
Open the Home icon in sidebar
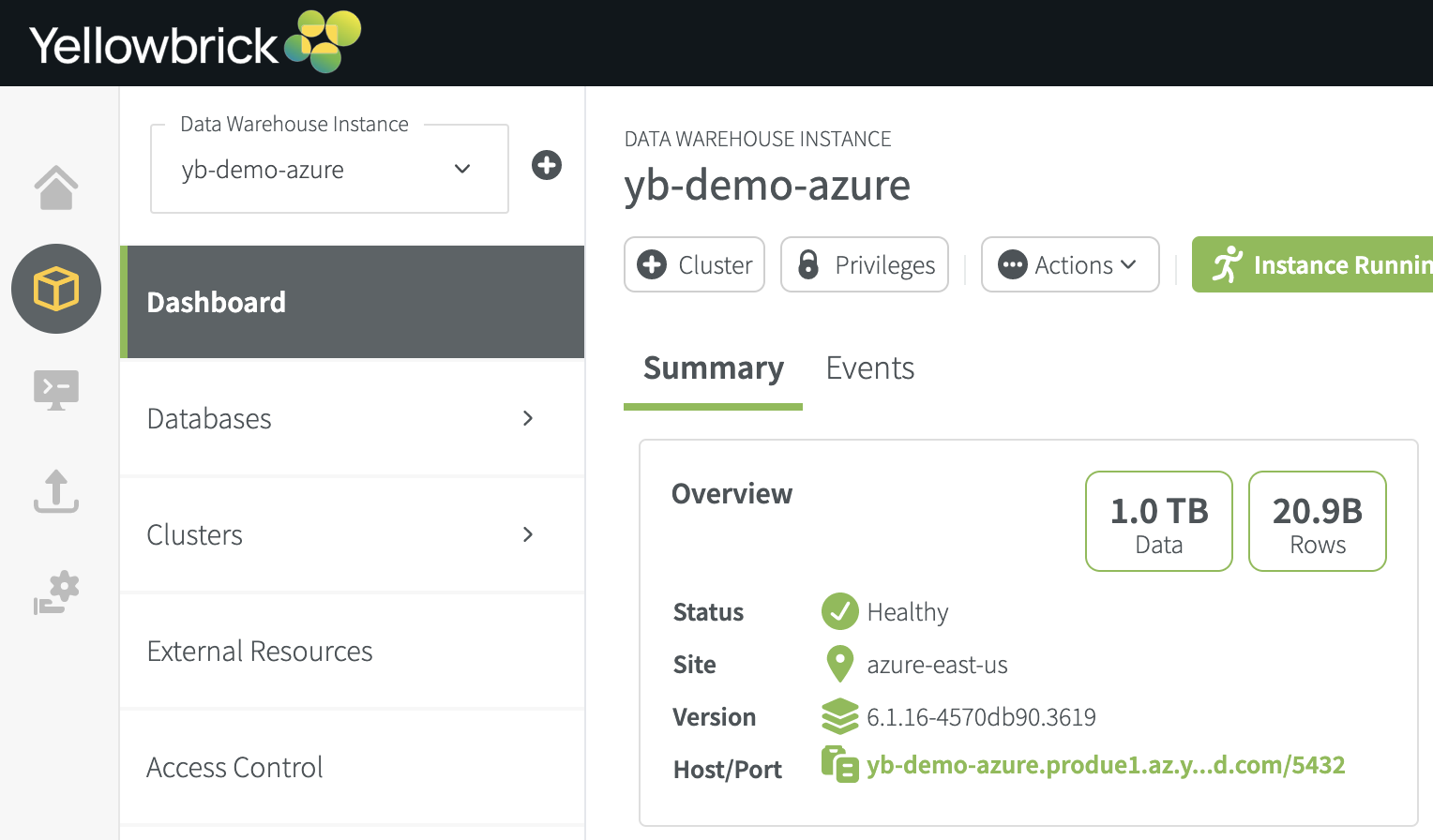[56, 187]
